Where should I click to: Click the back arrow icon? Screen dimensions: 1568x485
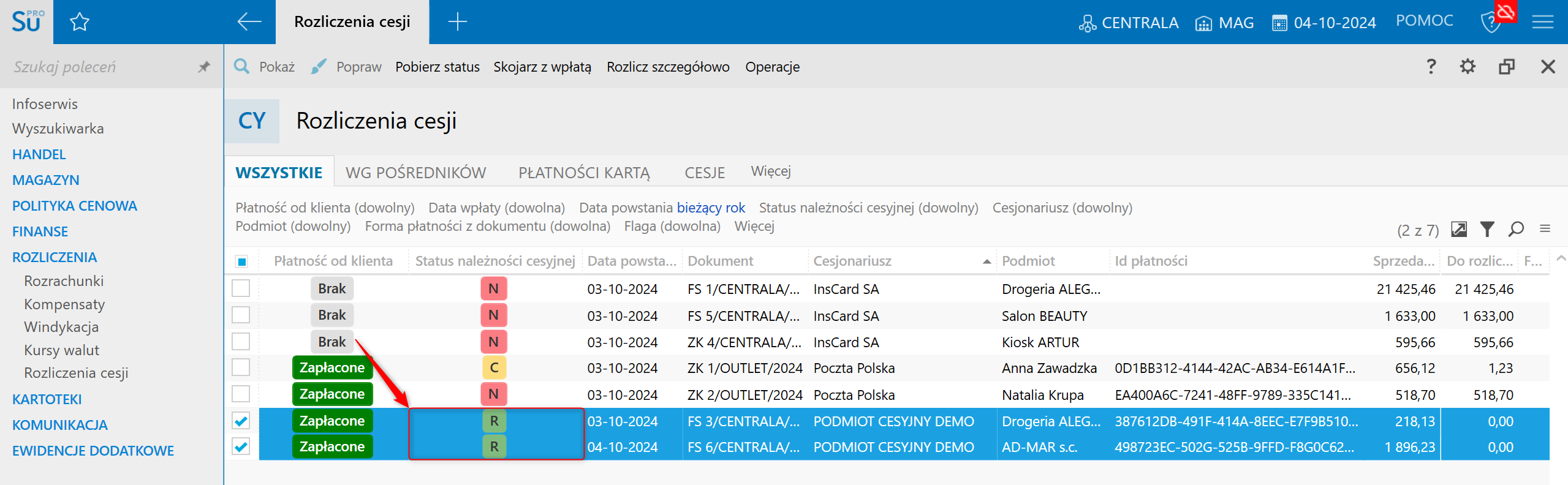(249, 22)
